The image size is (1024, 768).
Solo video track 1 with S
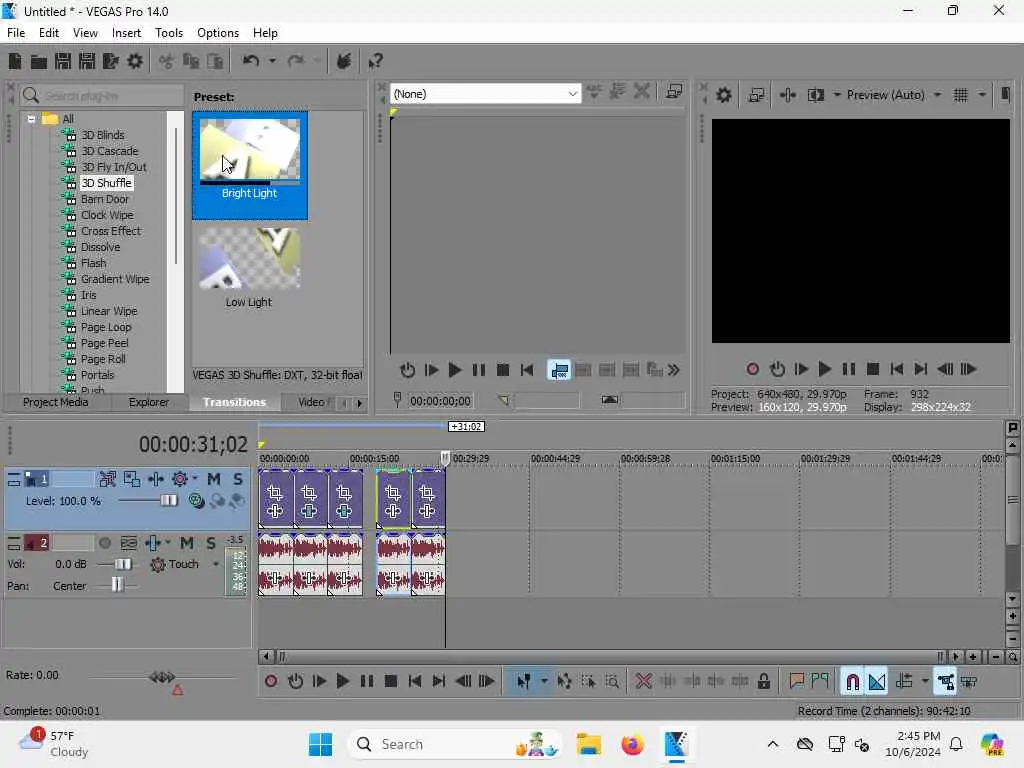[x=238, y=479]
